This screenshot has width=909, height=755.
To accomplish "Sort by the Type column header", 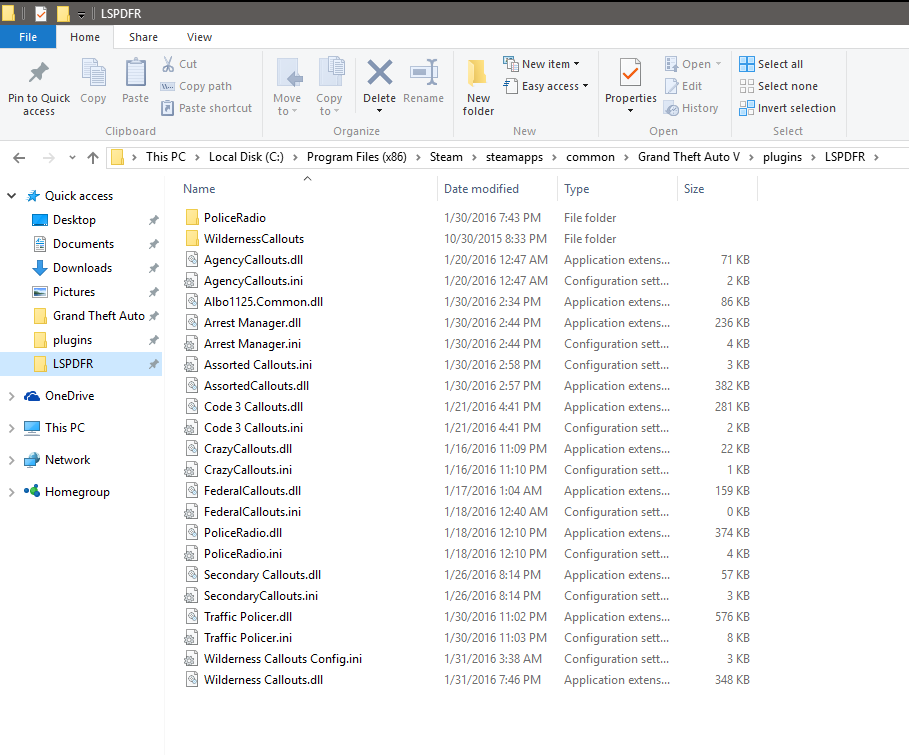I will [x=617, y=188].
